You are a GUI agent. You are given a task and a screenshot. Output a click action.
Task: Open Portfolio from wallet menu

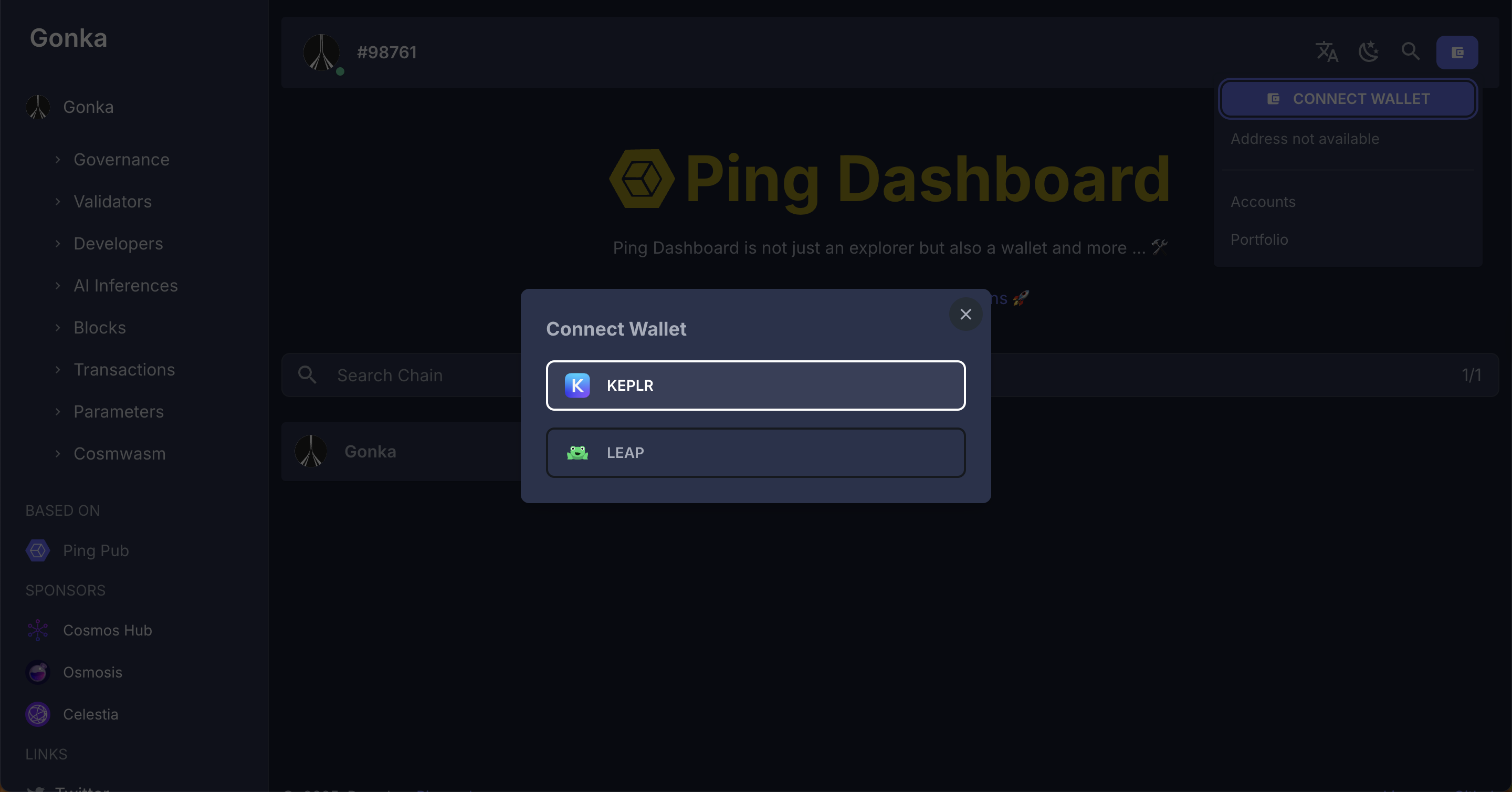(1259, 239)
